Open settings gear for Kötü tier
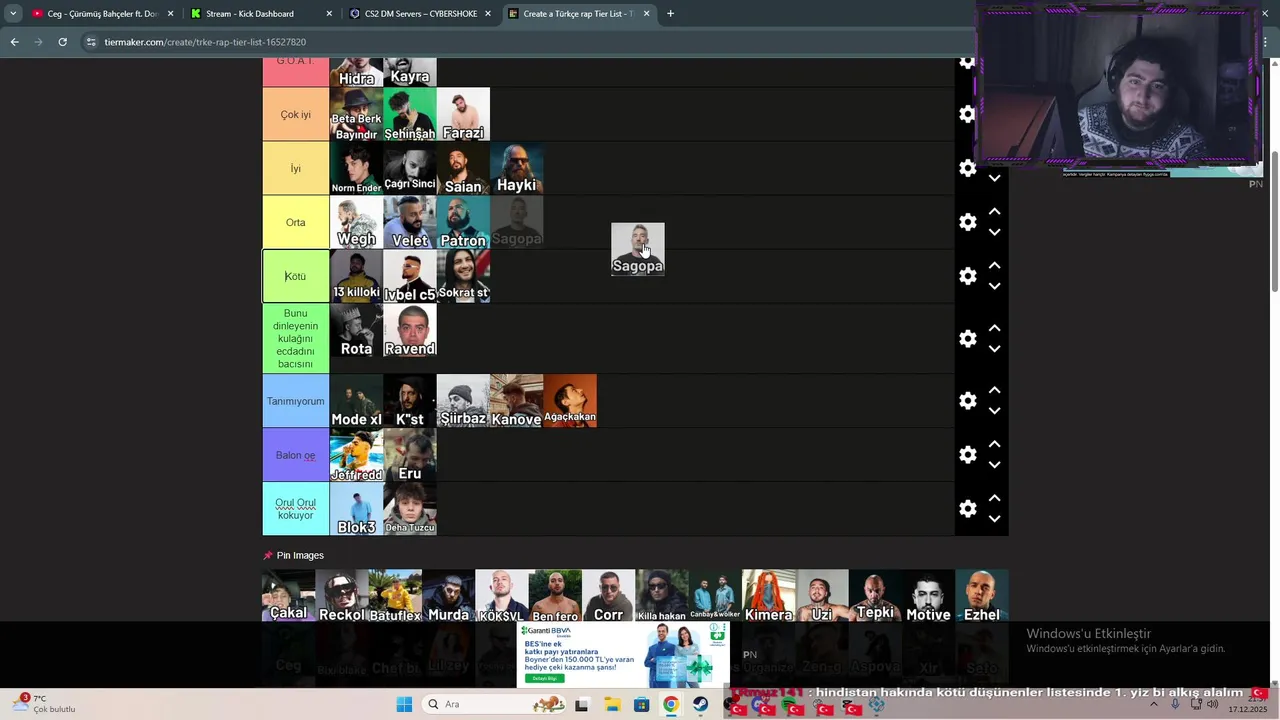Viewport: 1280px width, 720px height. [x=967, y=276]
